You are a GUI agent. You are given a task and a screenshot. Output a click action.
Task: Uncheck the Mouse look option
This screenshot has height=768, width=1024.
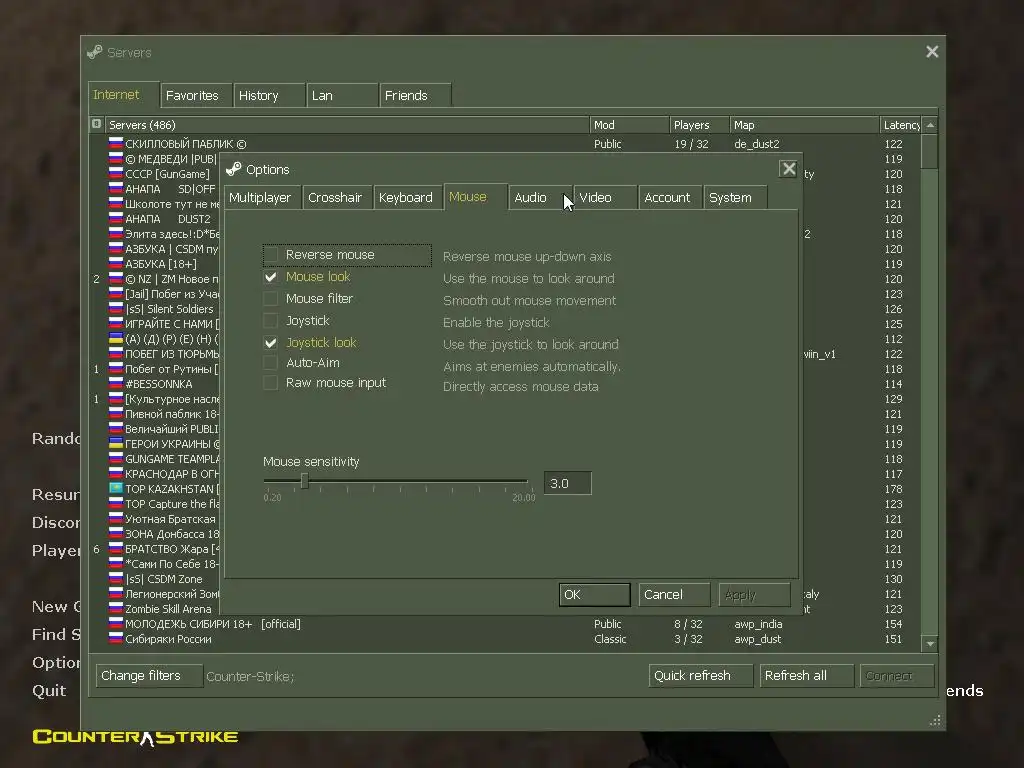tap(270, 277)
